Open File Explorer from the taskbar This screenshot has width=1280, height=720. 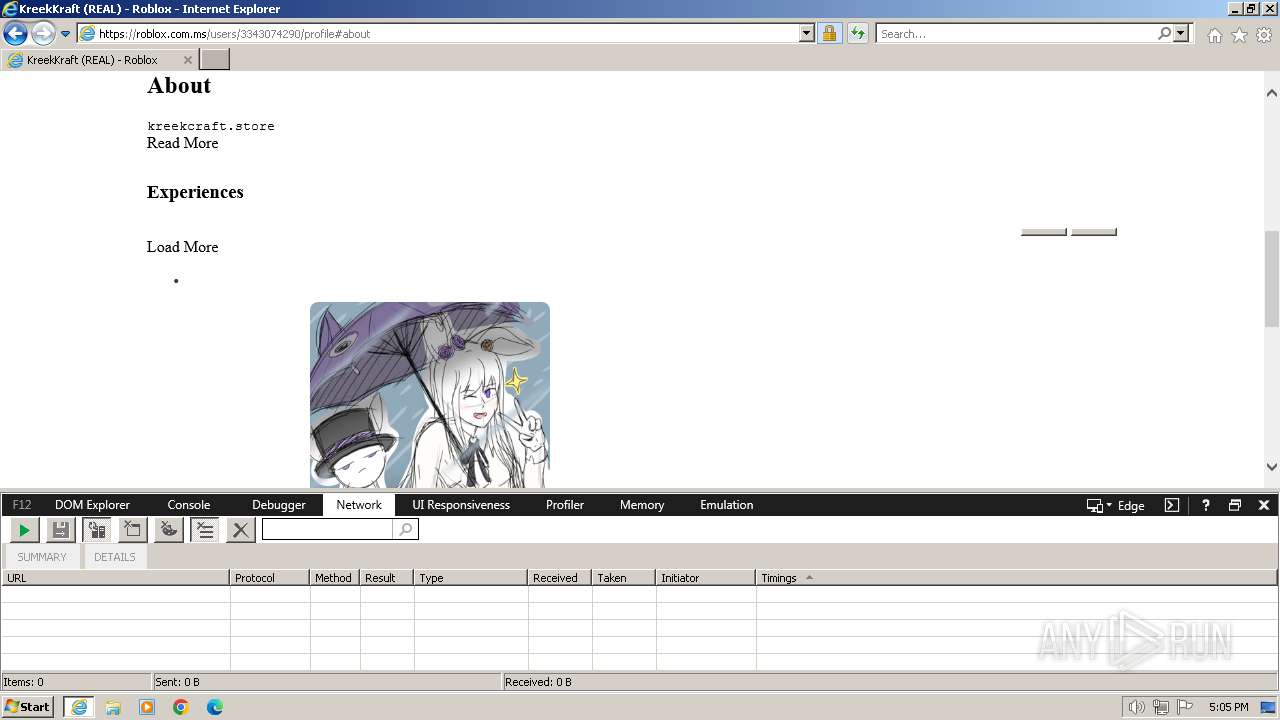pos(113,707)
